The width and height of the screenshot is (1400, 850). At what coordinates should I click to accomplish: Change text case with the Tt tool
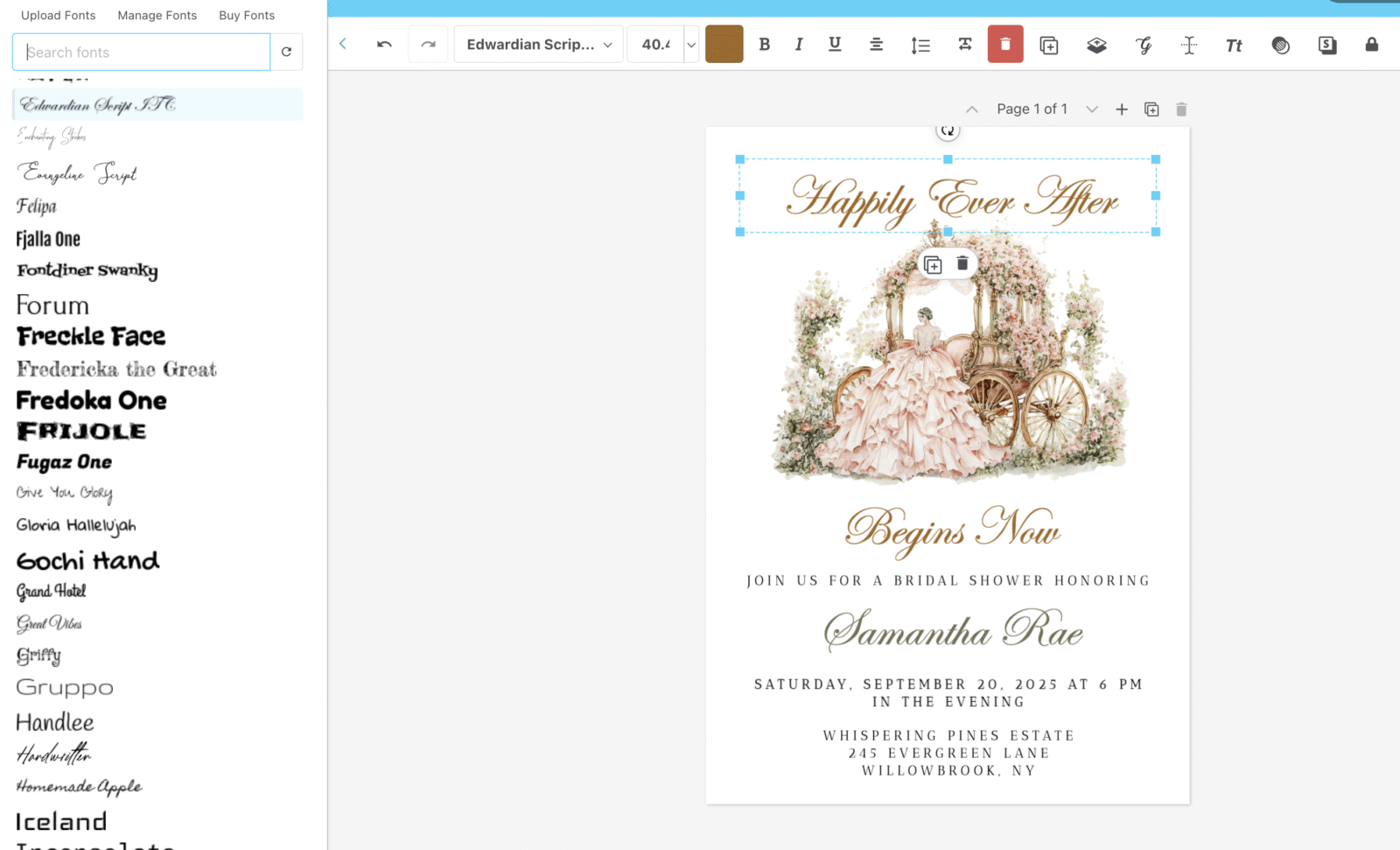(x=1234, y=44)
